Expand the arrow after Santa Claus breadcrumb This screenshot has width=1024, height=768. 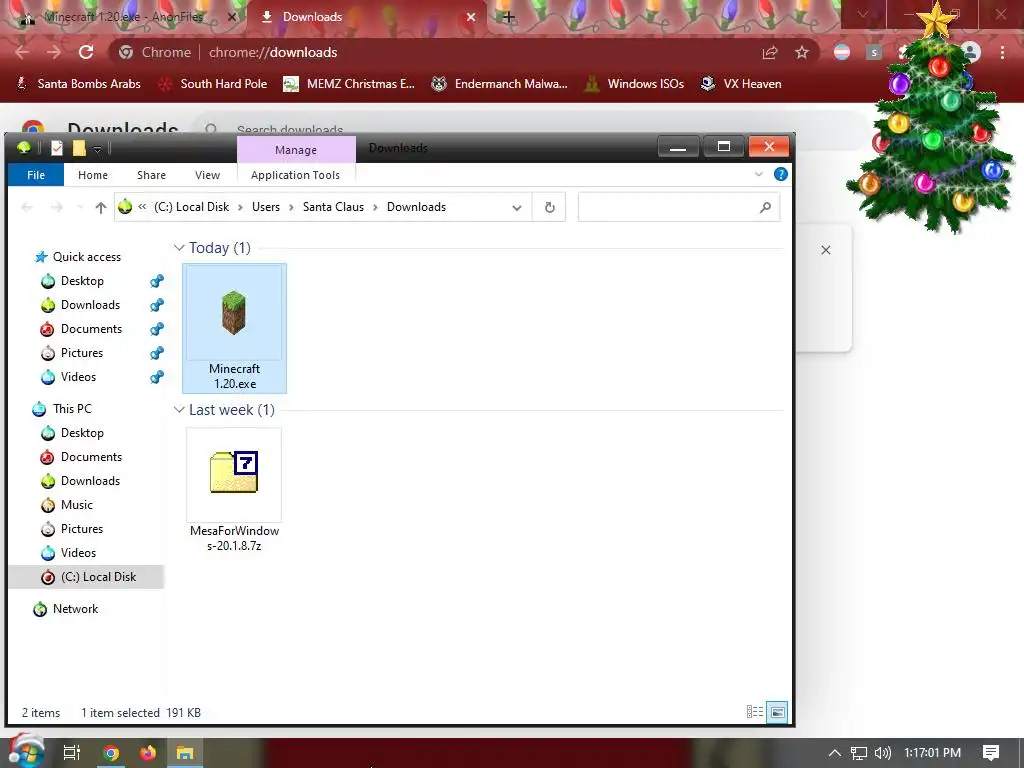(376, 207)
